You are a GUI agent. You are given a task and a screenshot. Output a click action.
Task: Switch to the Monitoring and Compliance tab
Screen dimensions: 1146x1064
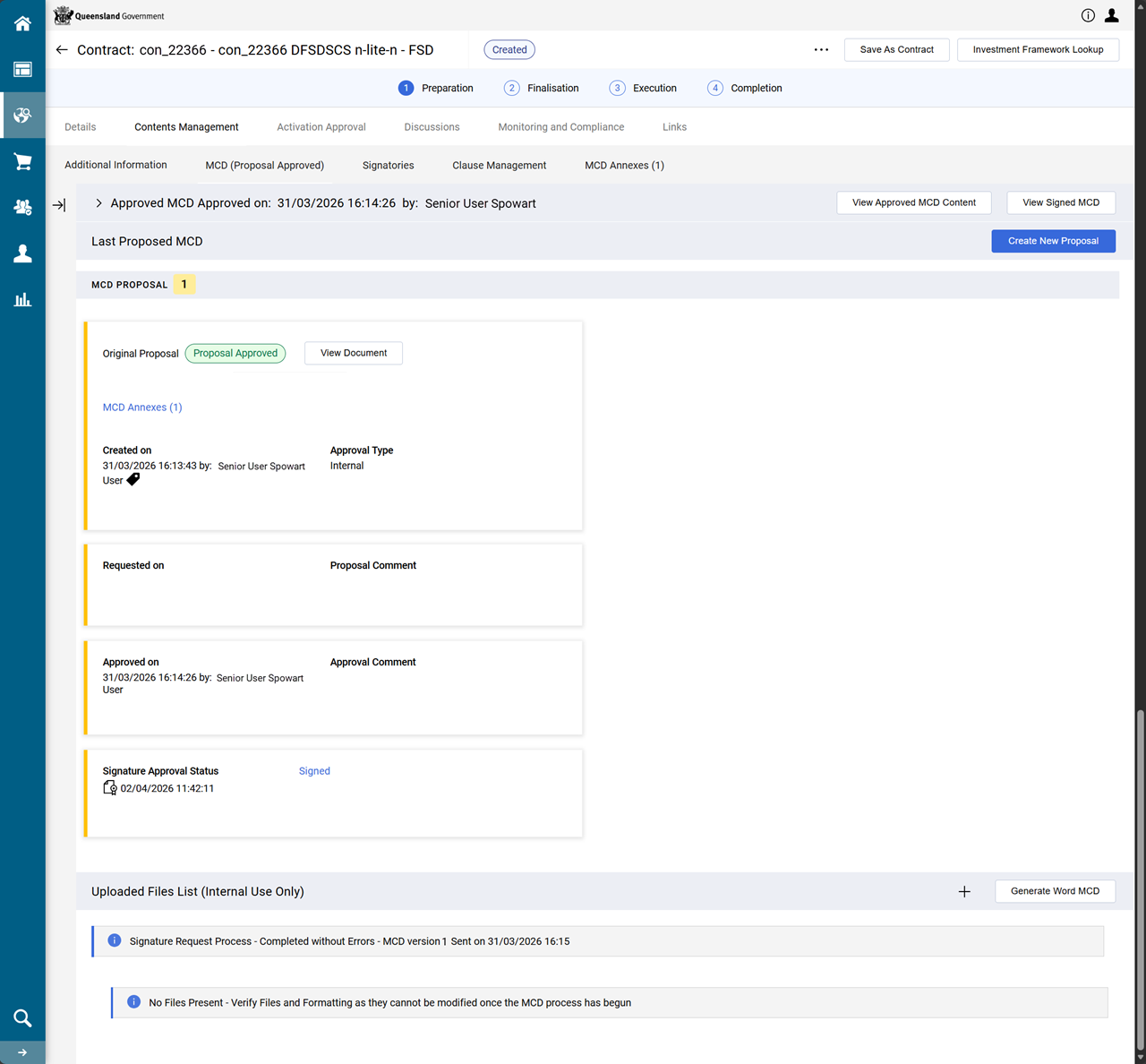pos(560,127)
